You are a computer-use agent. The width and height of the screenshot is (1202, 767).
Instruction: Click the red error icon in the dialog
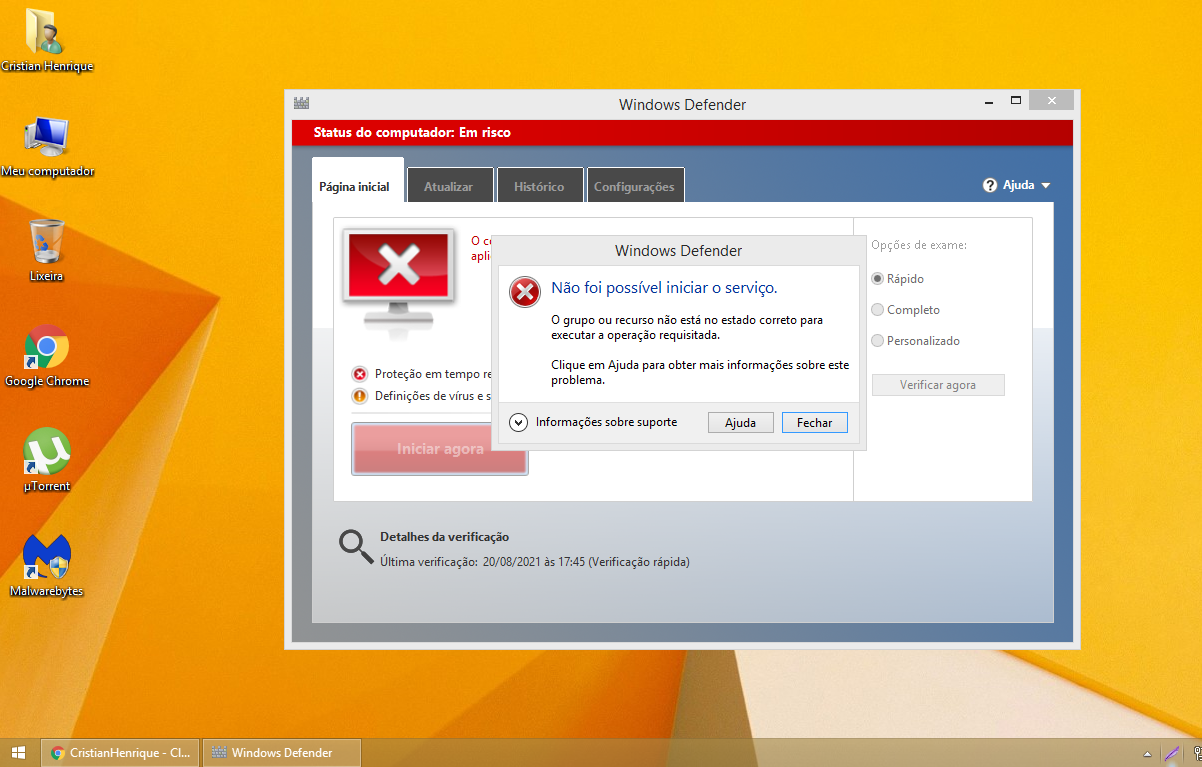525,291
